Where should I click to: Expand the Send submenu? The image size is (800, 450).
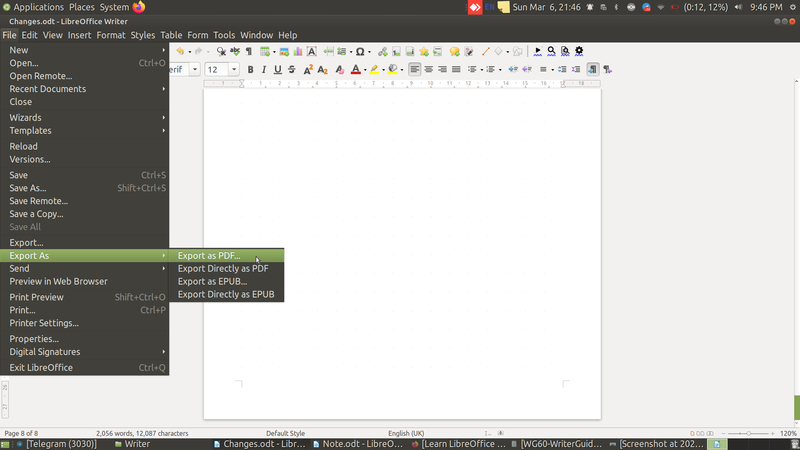[85, 269]
